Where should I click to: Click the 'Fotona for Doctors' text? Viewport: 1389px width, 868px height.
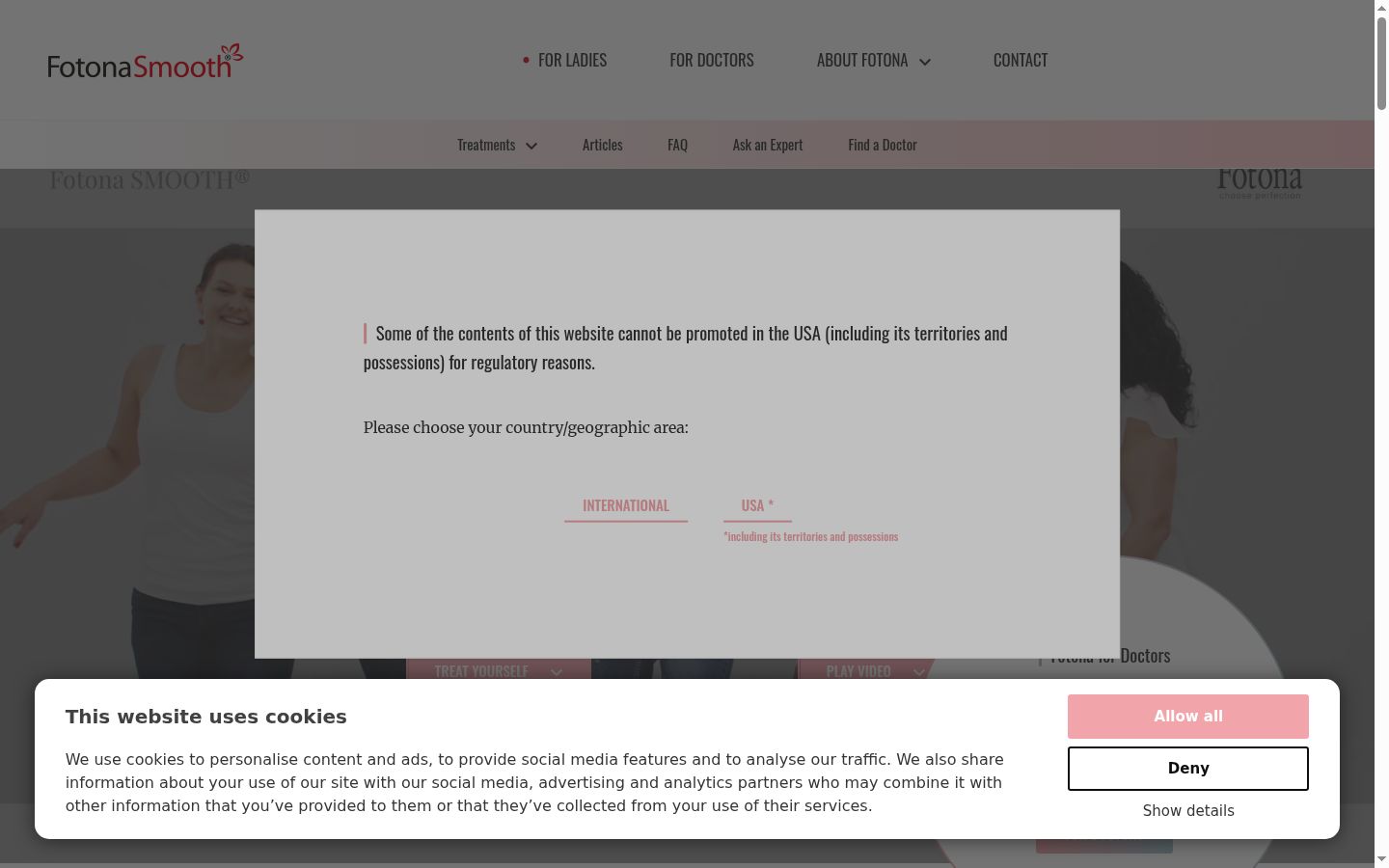[1110, 657]
